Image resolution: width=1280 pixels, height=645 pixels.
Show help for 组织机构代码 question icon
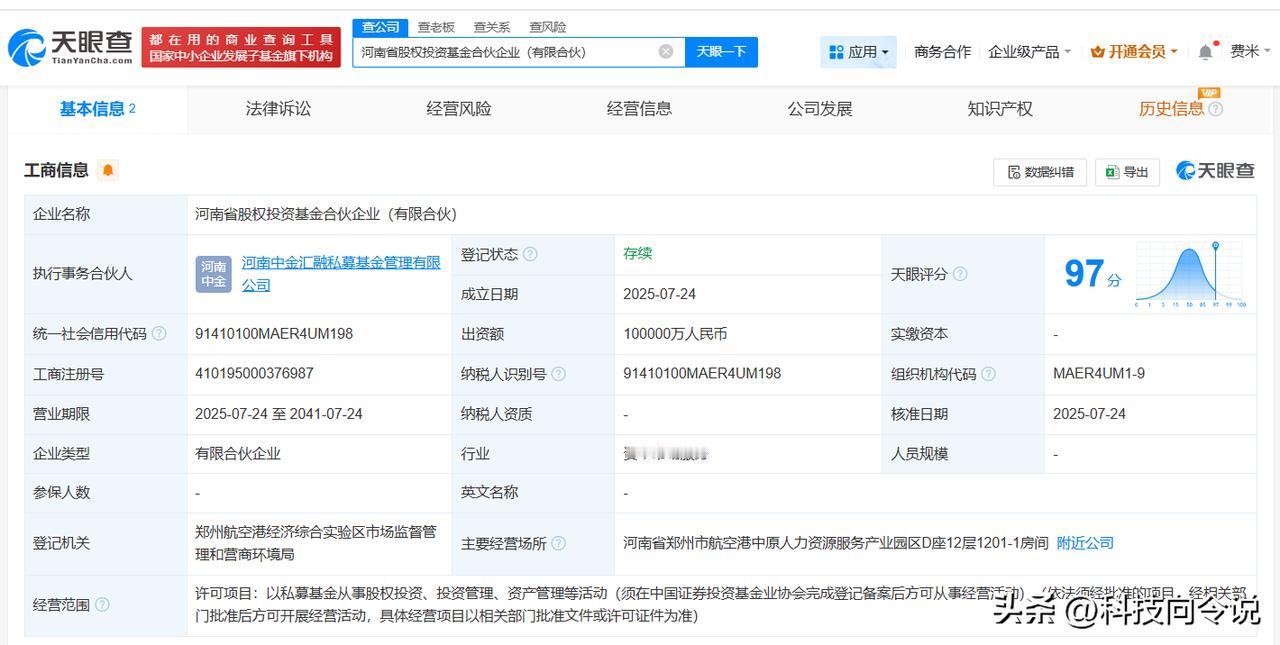coord(988,374)
